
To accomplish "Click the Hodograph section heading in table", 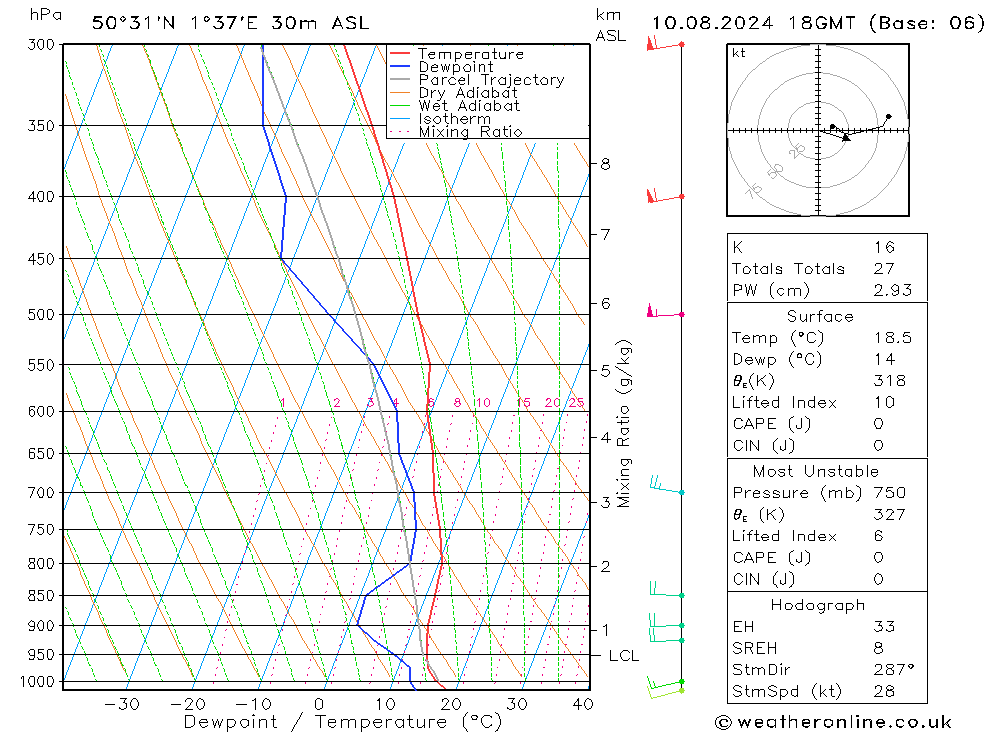I will (x=818, y=605).
